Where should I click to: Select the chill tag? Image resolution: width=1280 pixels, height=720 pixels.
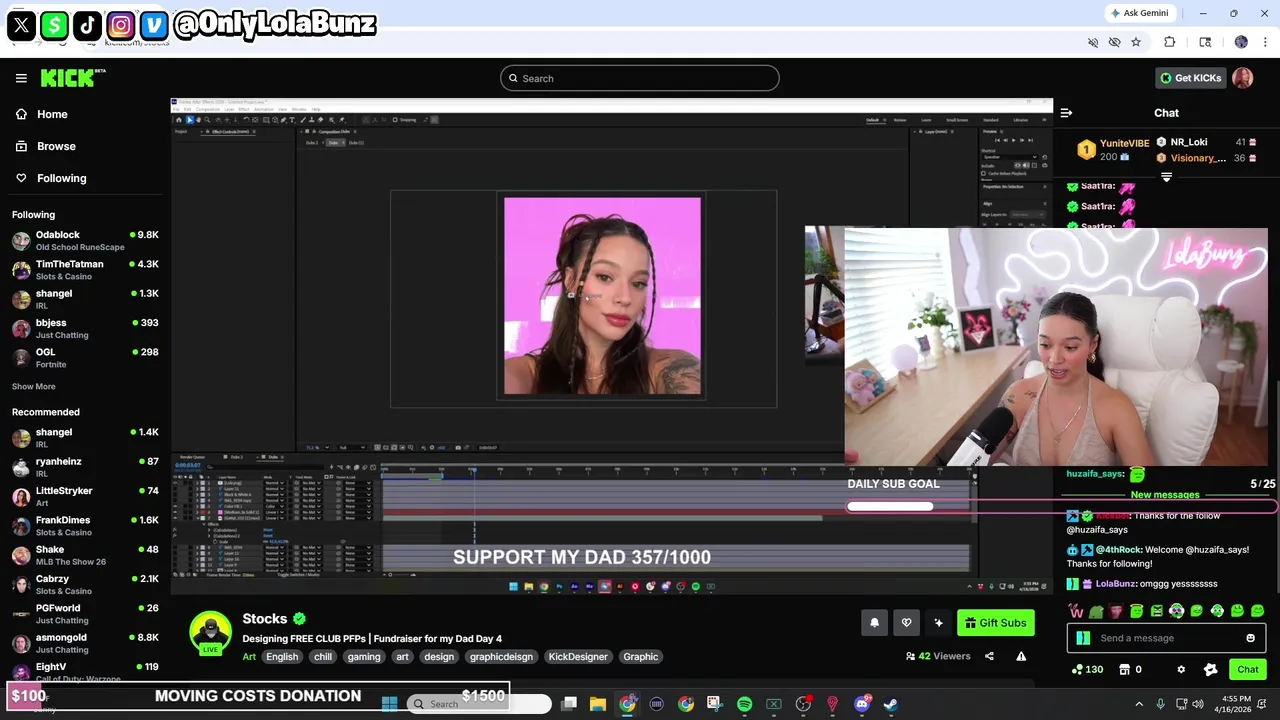tap(323, 657)
